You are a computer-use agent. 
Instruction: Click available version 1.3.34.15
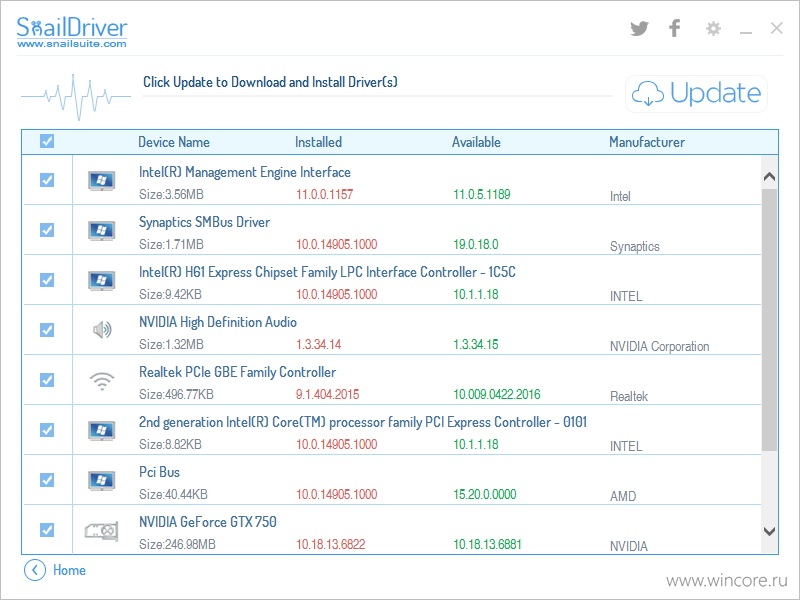coord(476,344)
